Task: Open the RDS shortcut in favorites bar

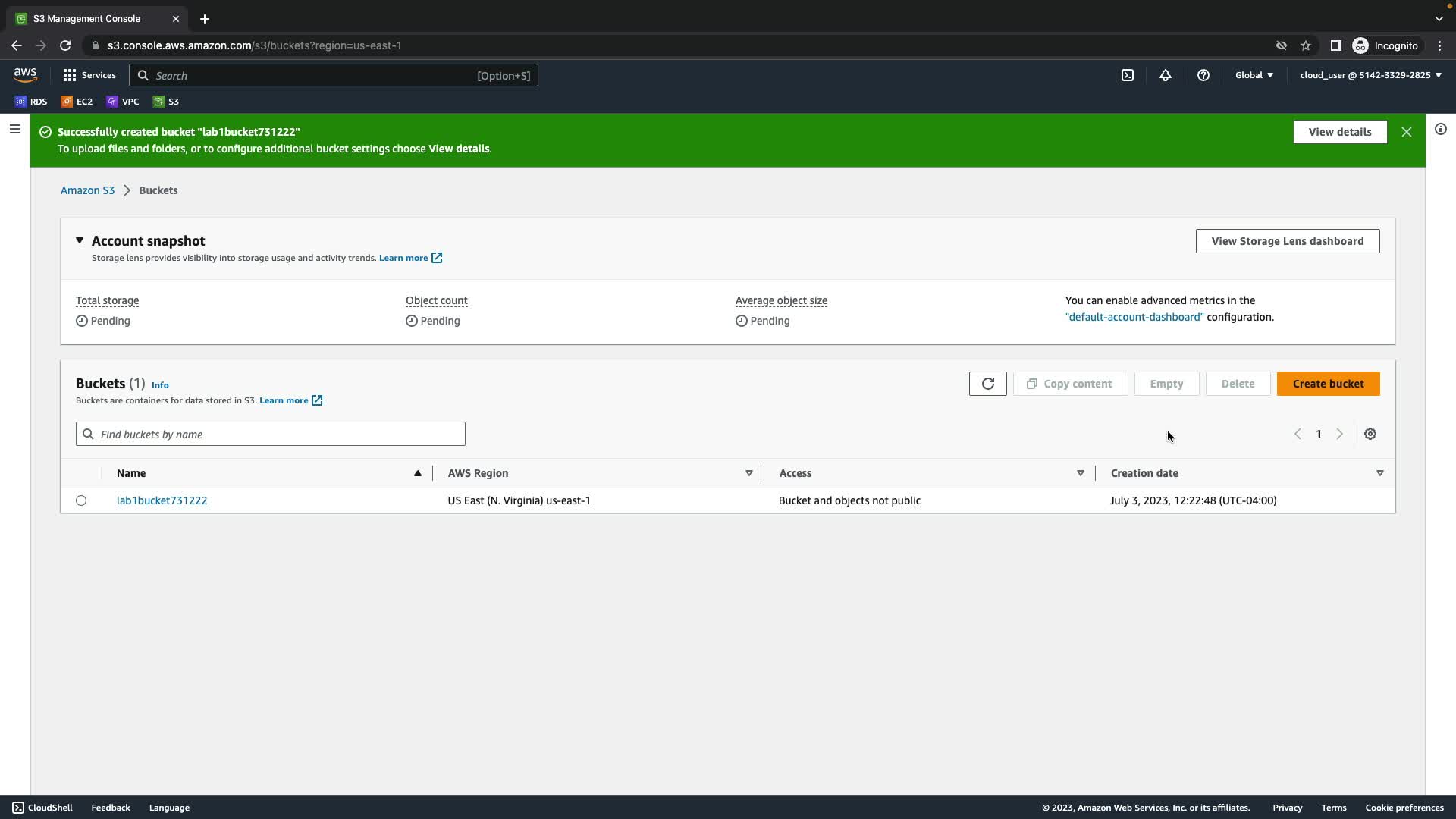Action: coord(31,101)
